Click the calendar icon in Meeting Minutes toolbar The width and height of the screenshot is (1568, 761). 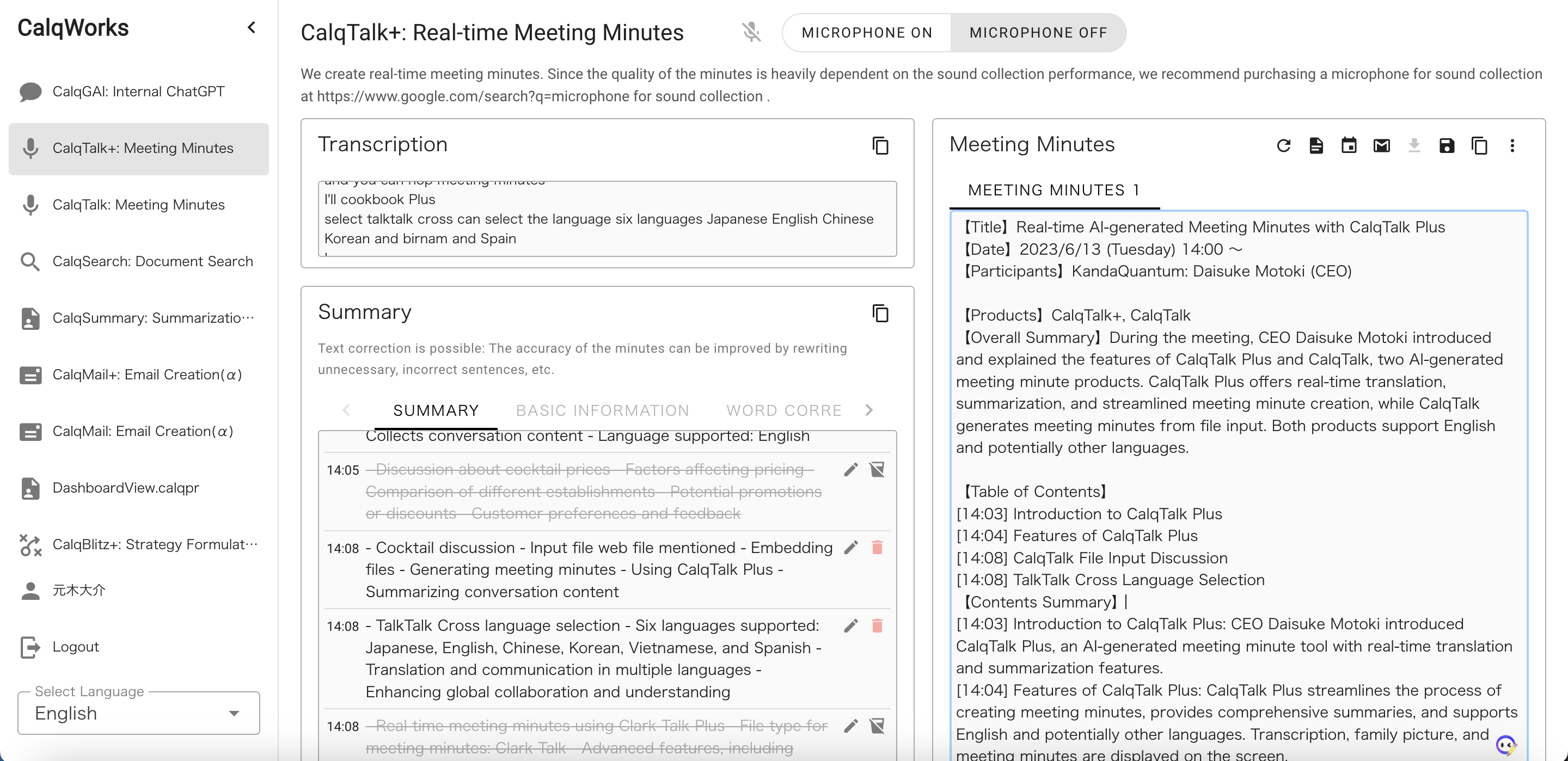[x=1349, y=145]
